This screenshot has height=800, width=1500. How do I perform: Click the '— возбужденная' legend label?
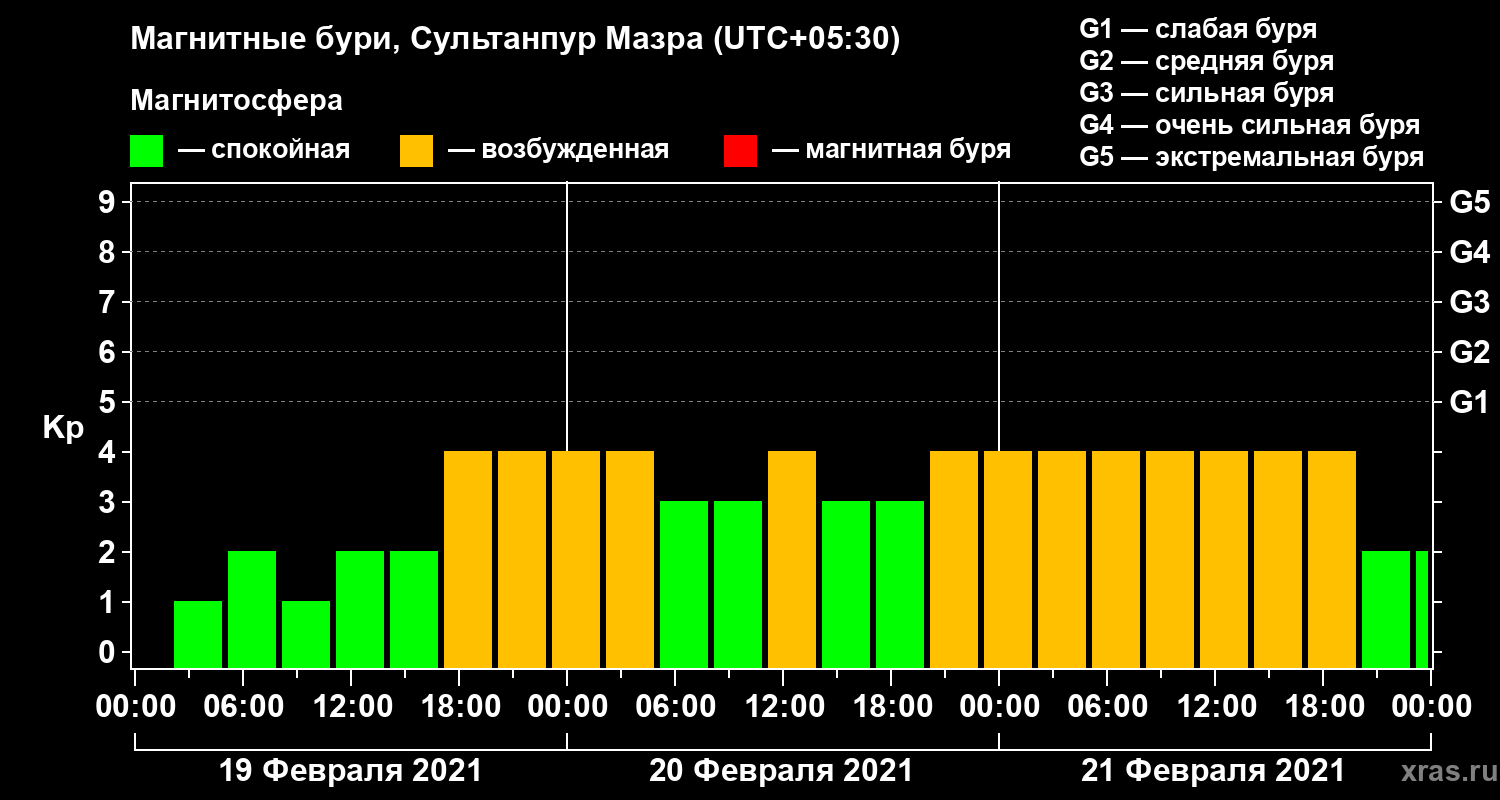[x=558, y=151]
